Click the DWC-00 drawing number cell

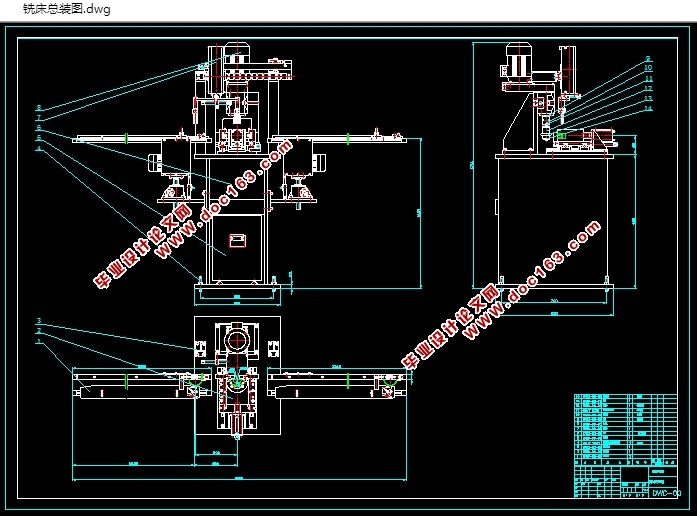[665, 493]
